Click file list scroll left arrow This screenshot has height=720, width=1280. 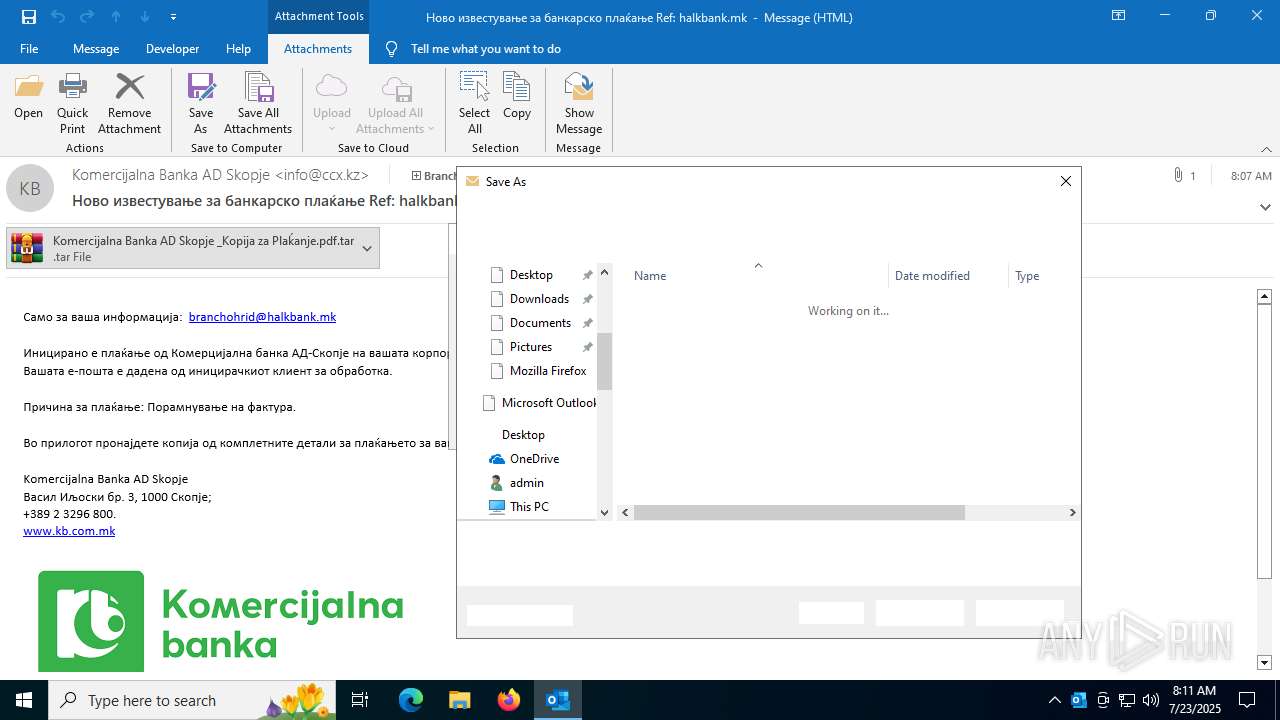pyautogui.click(x=625, y=512)
